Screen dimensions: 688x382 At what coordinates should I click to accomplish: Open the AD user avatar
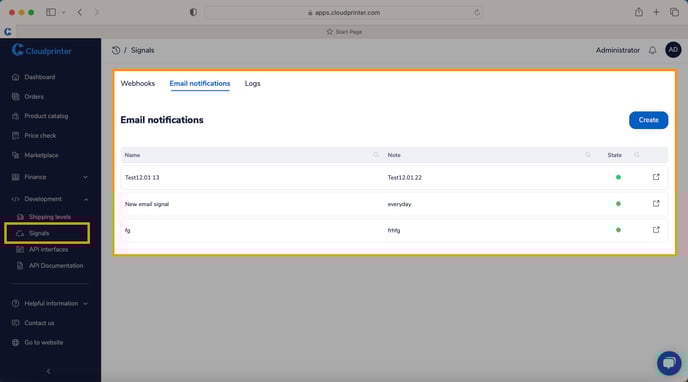click(673, 50)
